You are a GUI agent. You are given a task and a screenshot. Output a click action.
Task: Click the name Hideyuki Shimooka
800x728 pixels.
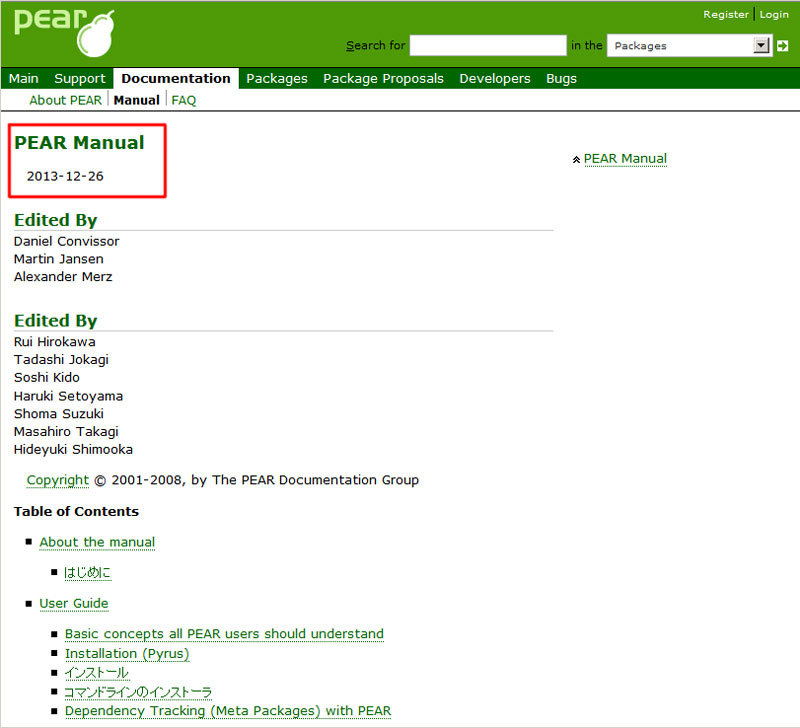[x=73, y=449]
